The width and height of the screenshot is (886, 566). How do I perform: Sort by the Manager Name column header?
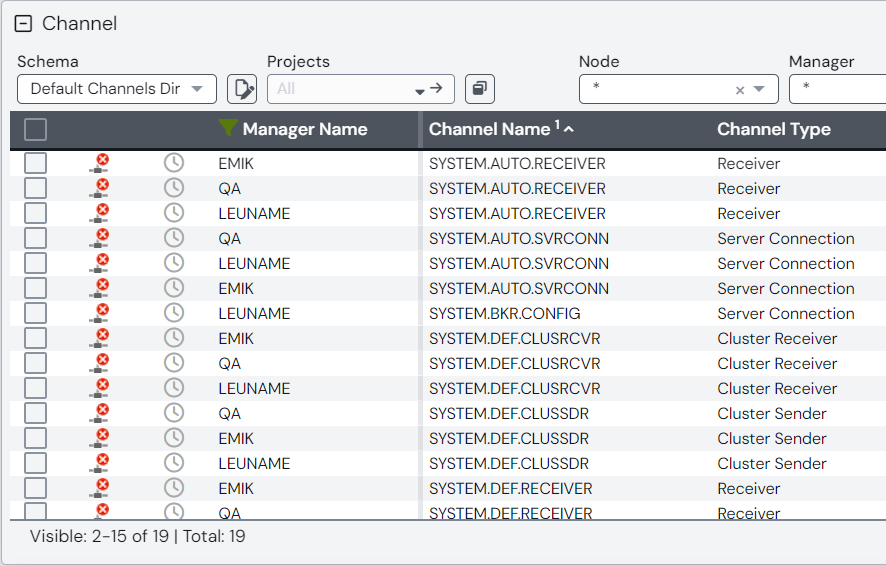[x=305, y=129]
